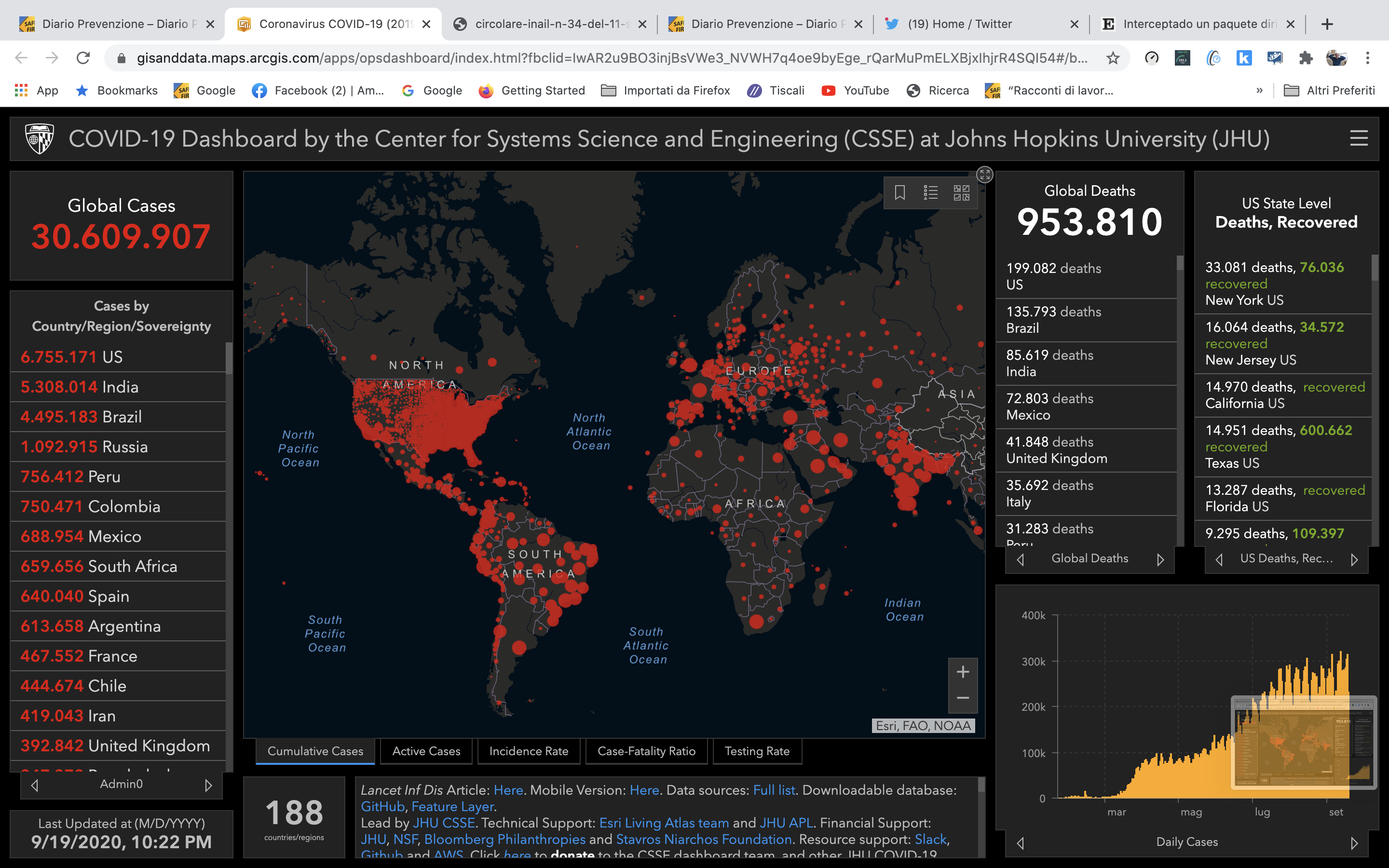Open the Bloomberg Philanthropies link
This screenshot has height=868, width=1389.
[x=504, y=839]
